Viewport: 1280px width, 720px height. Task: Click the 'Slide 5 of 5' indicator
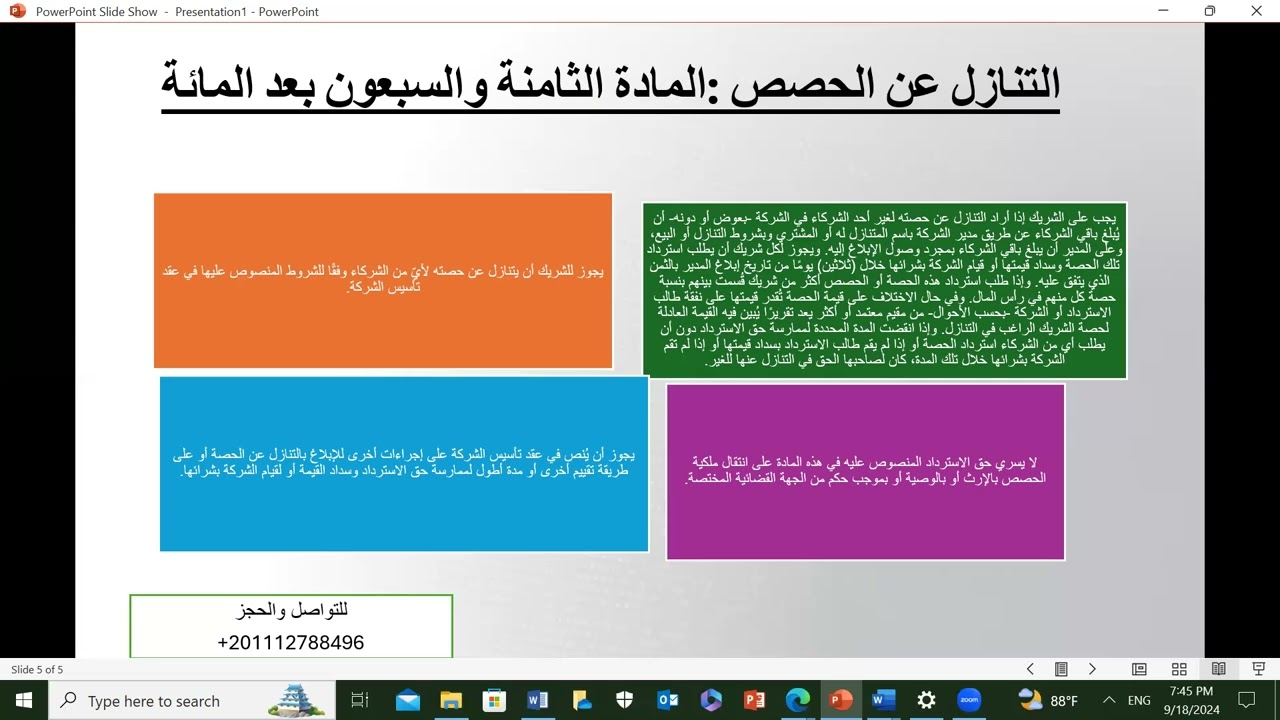pos(37,669)
